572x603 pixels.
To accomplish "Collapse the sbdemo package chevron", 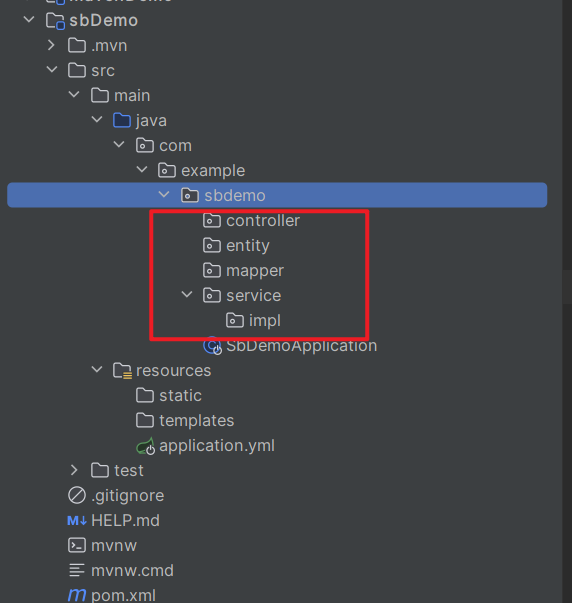I will click(x=164, y=195).
